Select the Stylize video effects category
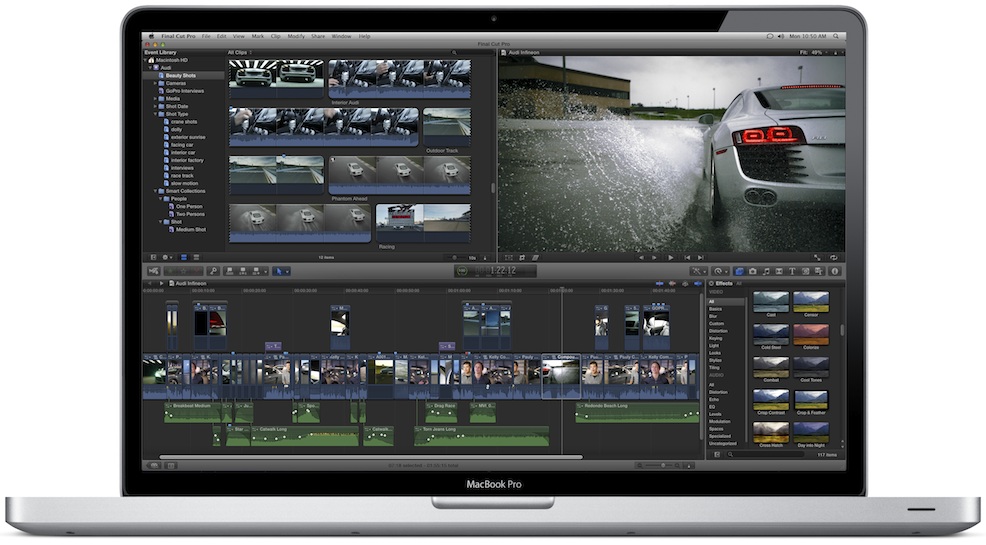The height and width of the screenshot is (545, 986). tap(716, 360)
